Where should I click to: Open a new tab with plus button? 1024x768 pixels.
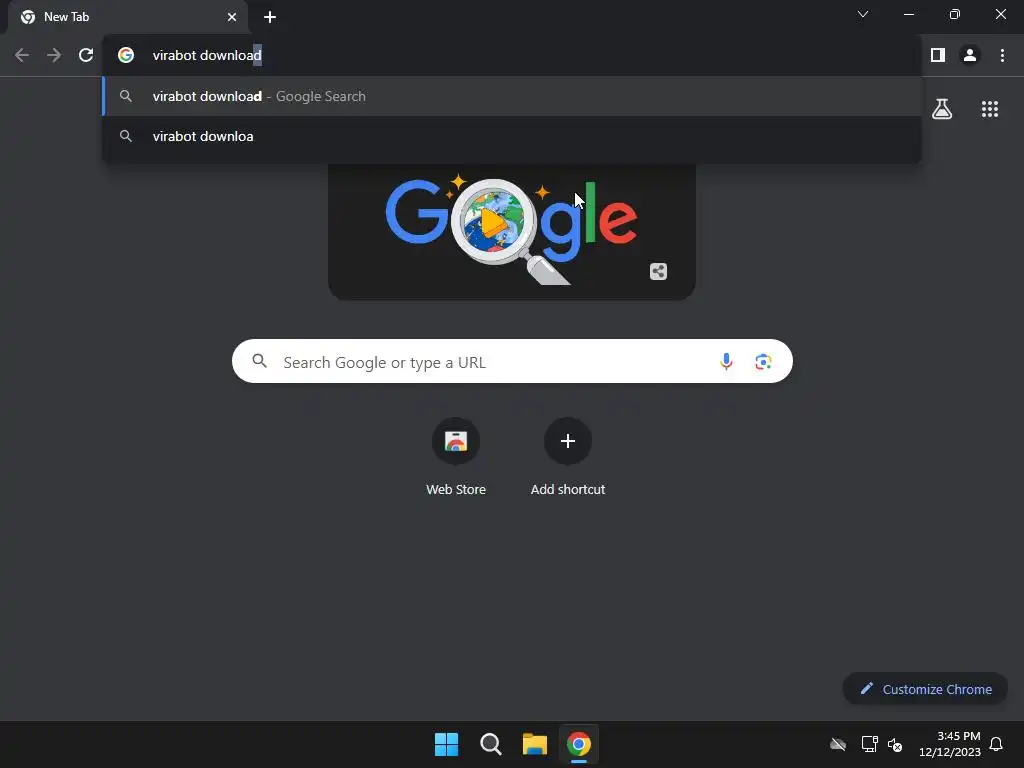tap(270, 17)
